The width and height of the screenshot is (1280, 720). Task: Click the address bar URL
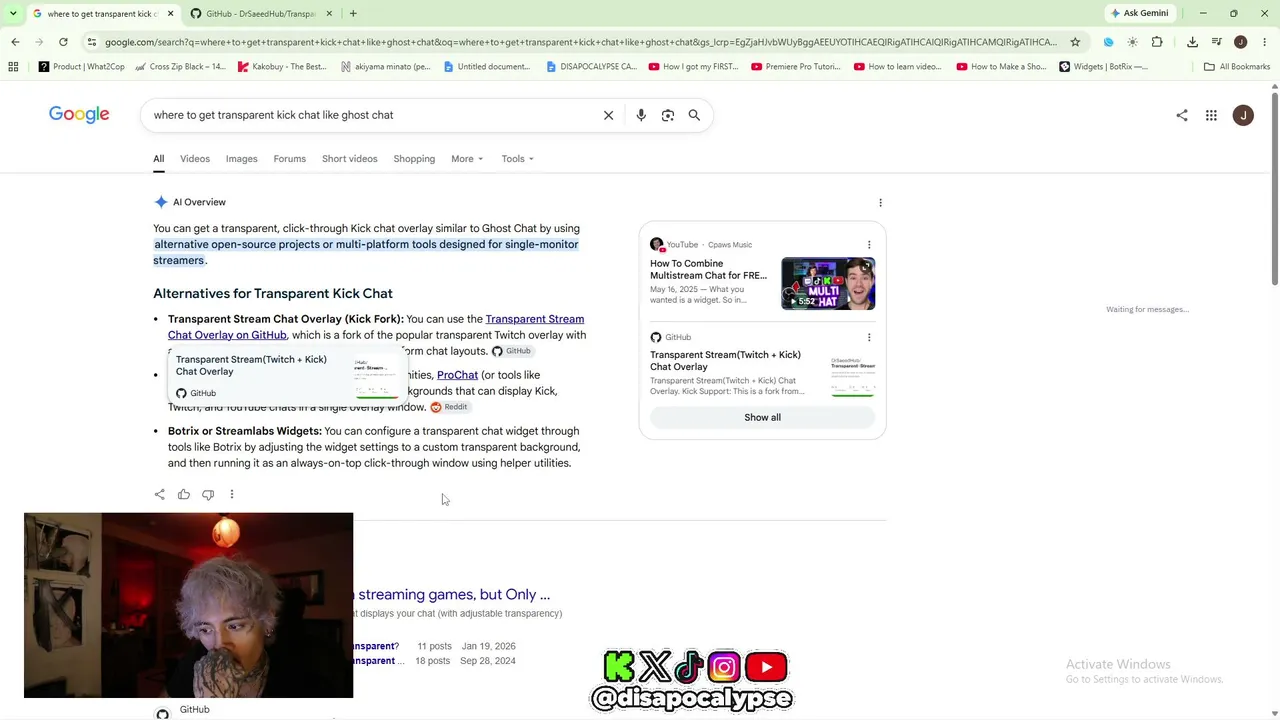pyautogui.click(x=580, y=42)
